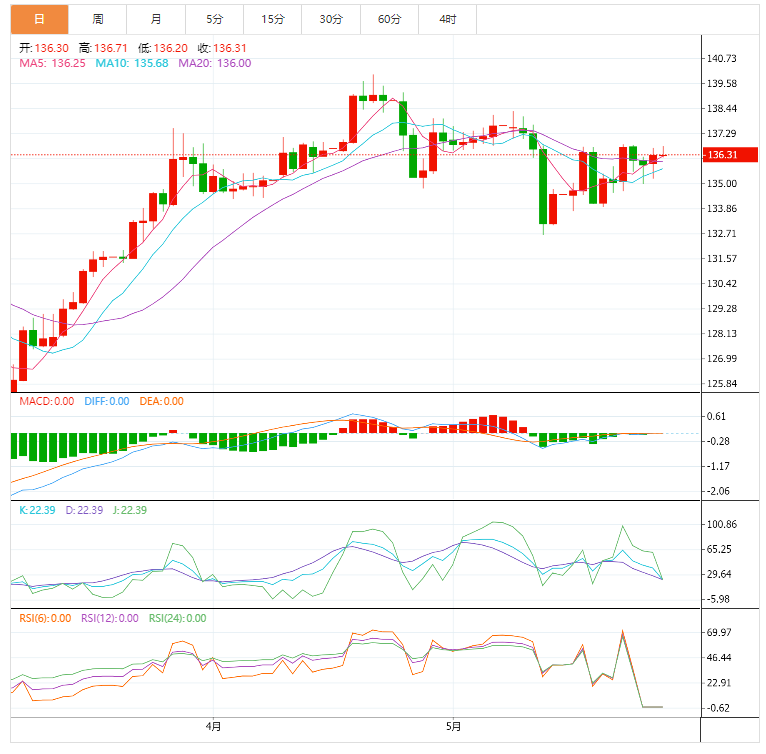The width and height of the screenshot is (766, 754).
Task: Click the 5月 date axis marker
Action: tap(453, 727)
